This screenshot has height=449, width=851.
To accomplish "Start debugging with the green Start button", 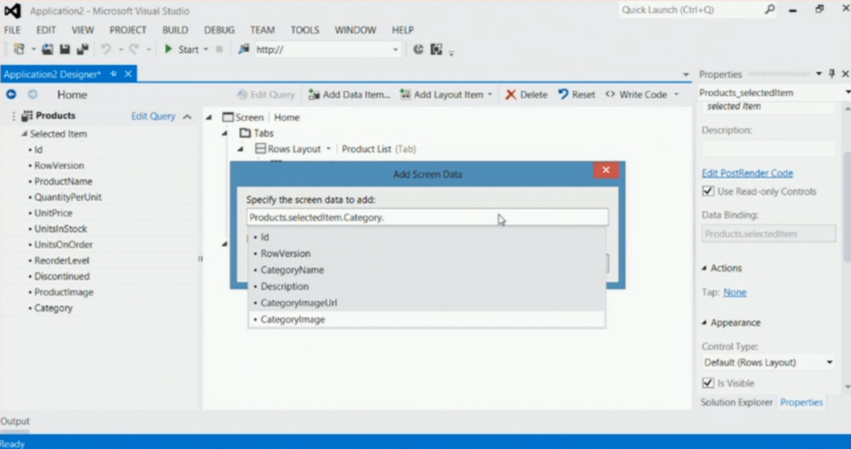I will [182, 49].
